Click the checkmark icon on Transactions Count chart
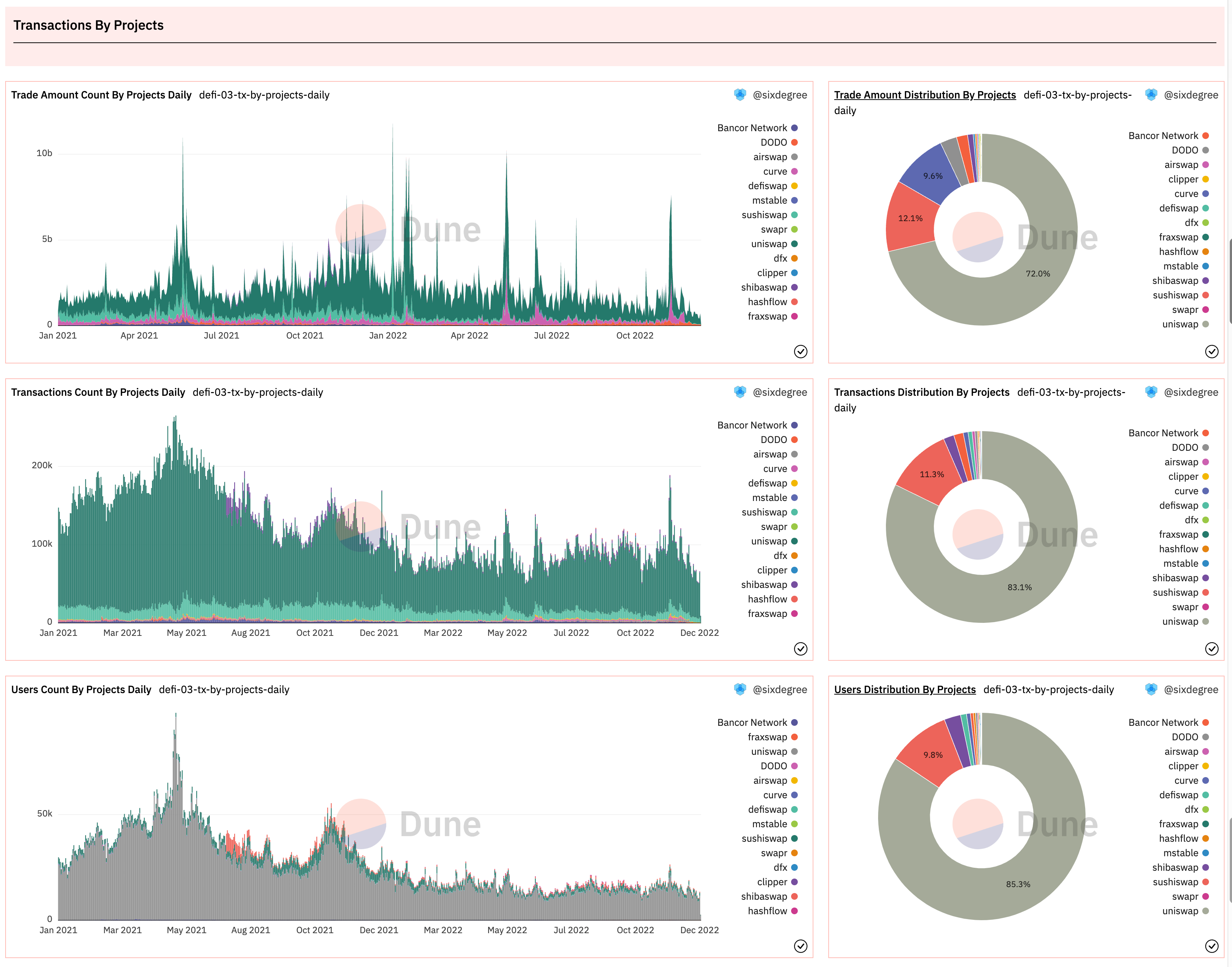The width and height of the screenshot is (1232, 967). pos(800,649)
